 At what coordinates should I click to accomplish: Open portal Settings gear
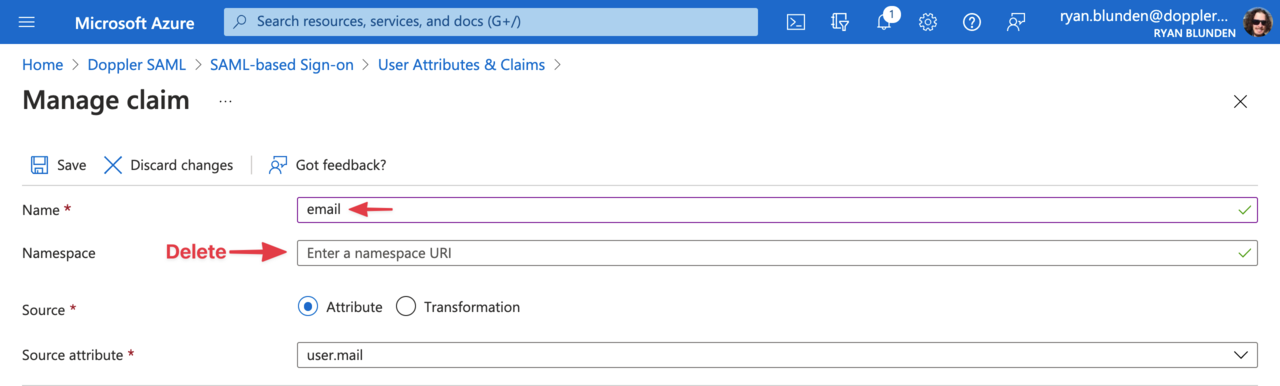928,22
